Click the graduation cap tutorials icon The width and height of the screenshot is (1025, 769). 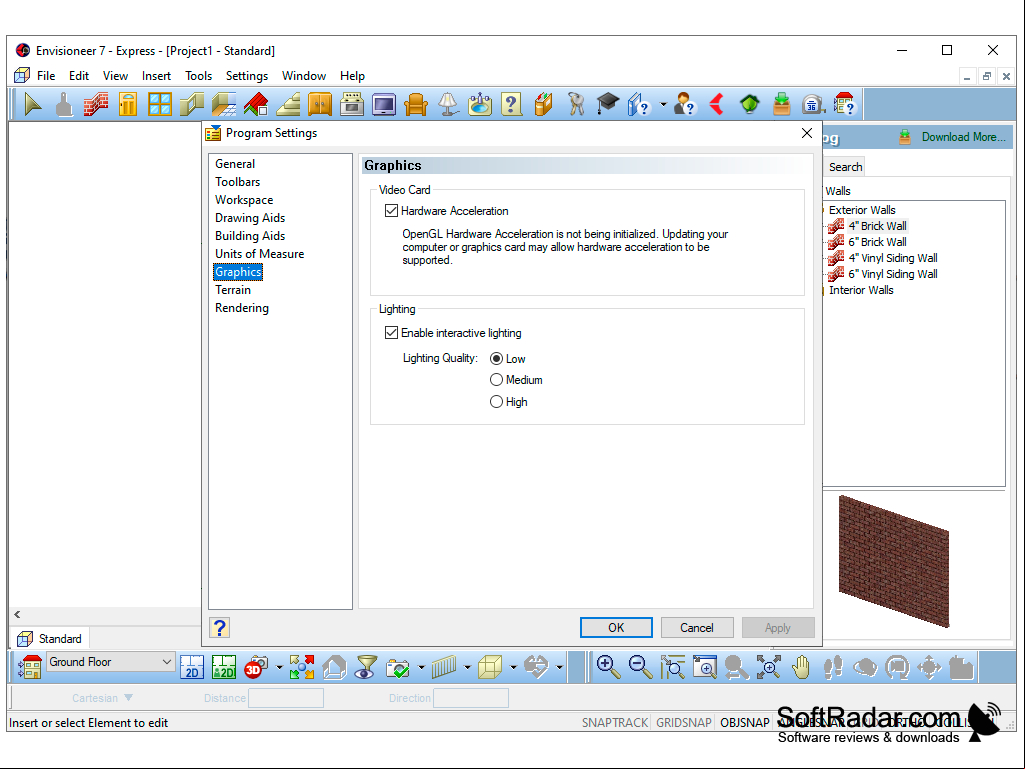[607, 104]
